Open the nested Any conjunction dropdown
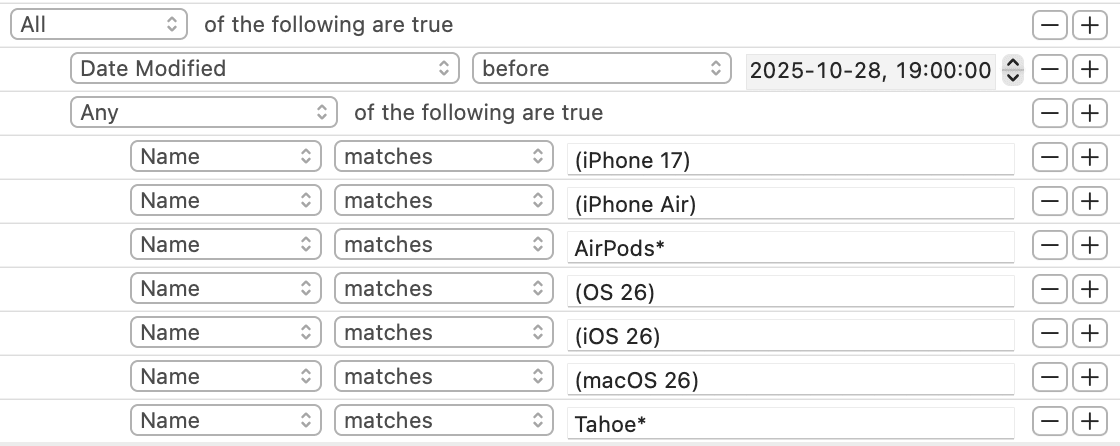This screenshot has width=1120, height=446. point(204,113)
